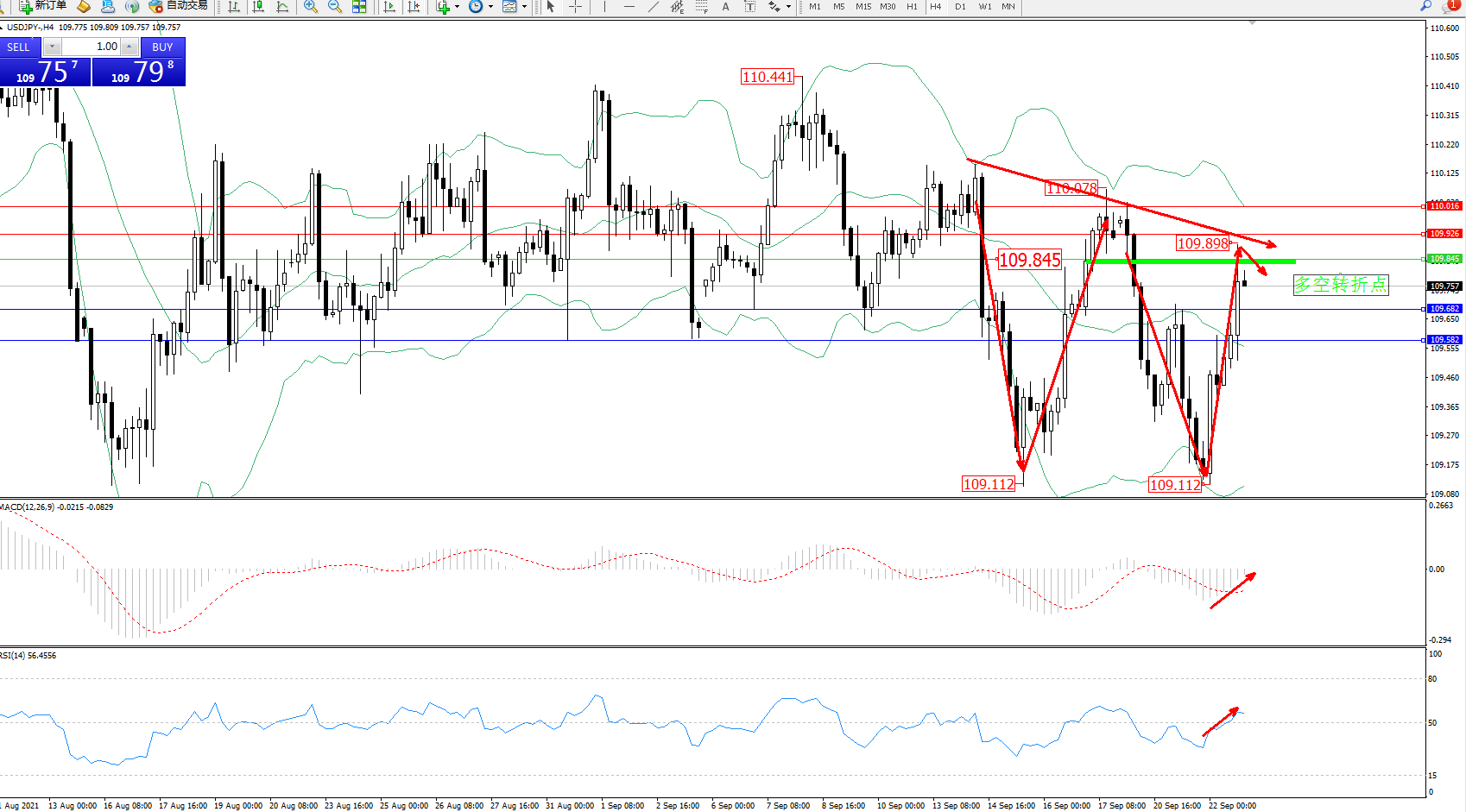This screenshot has width=1466, height=812.
Task: Switch to the D1 timeframe
Action: pyautogui.click(x=960, y=6)
